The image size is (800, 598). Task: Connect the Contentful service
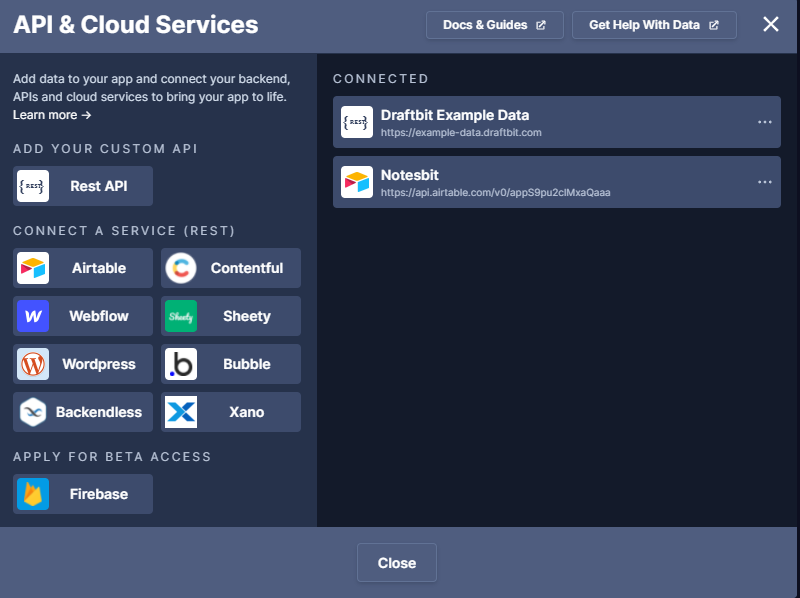click(231, 268)
